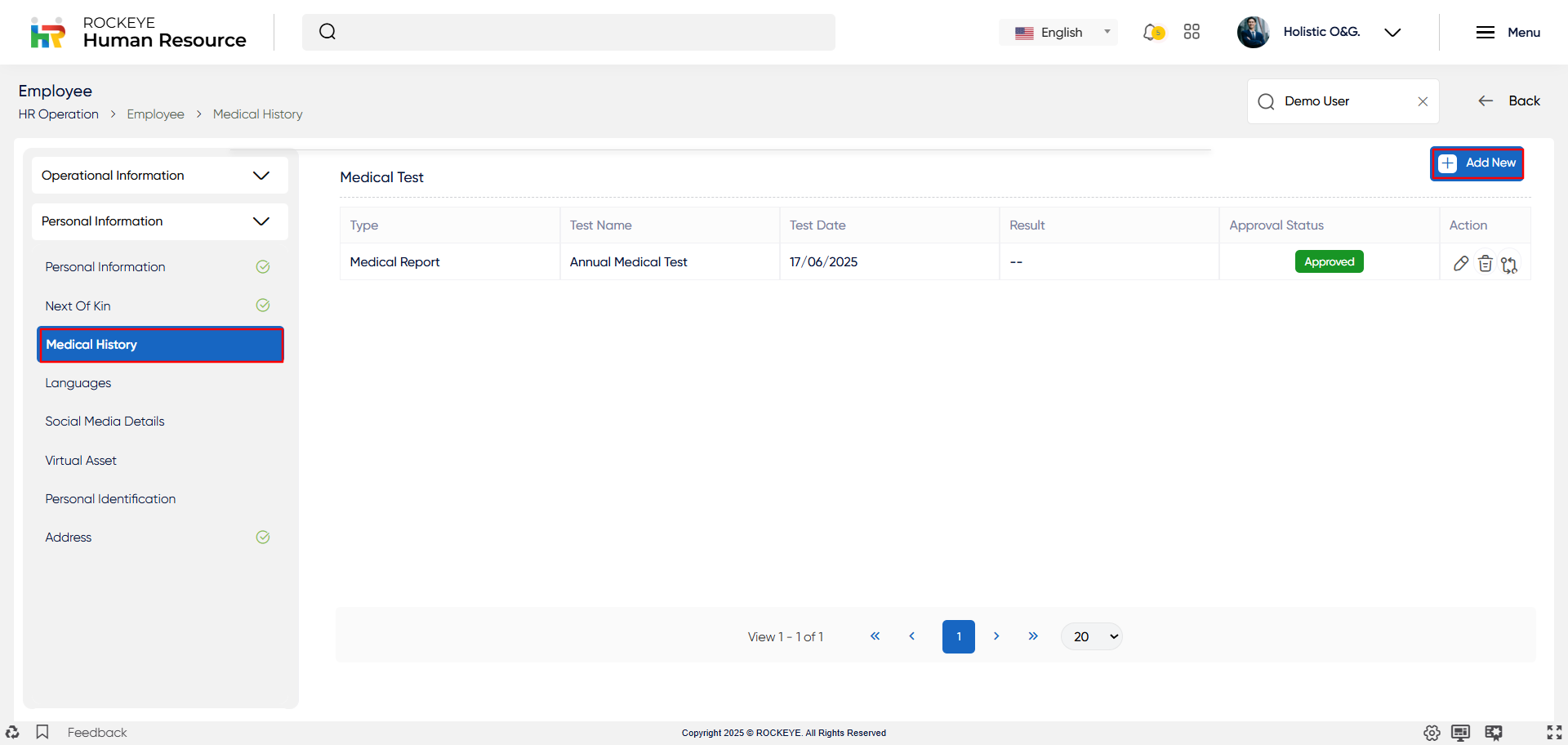
Task: Click the Test Date column header
Action: coord(889,225)
